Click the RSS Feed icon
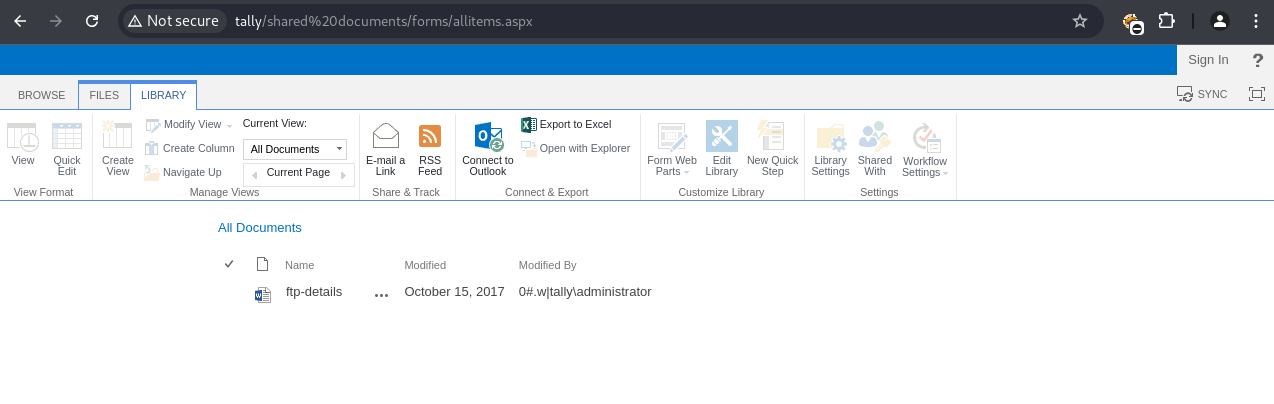 [430, 136]
